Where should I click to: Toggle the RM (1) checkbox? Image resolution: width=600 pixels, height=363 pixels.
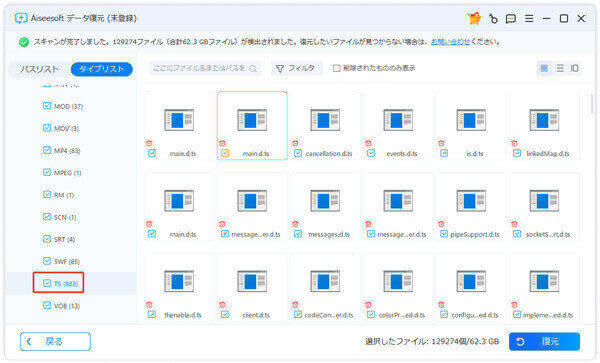(x=47, y=194)
